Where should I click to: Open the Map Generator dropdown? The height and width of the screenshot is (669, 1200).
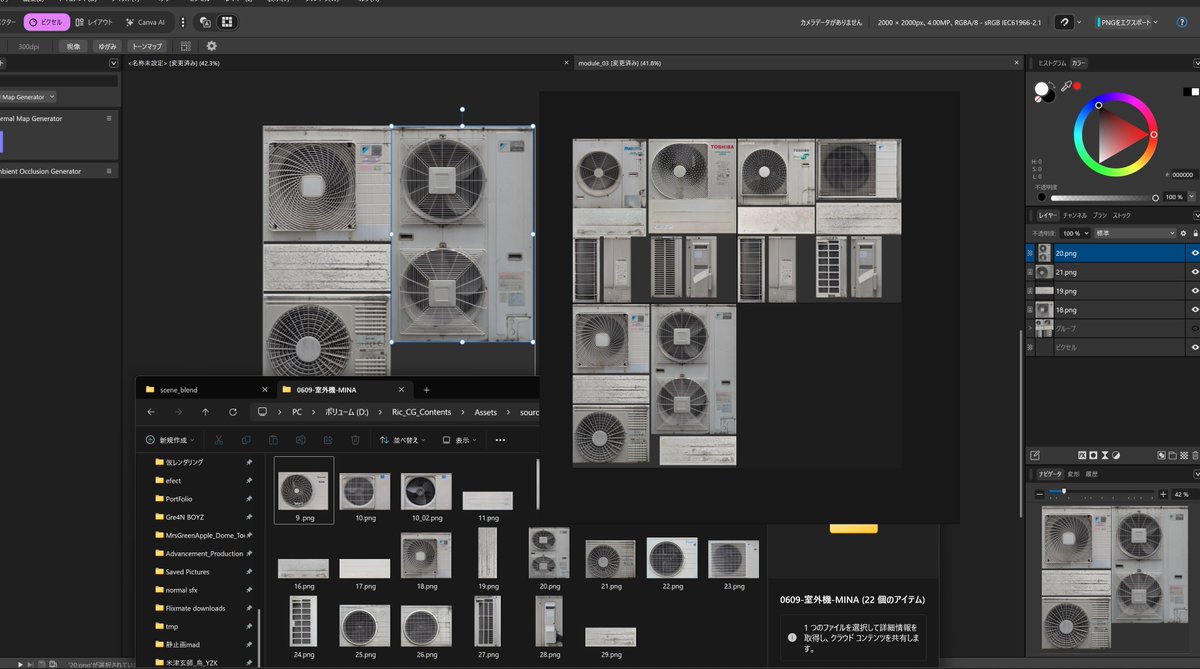coord(28,97)
